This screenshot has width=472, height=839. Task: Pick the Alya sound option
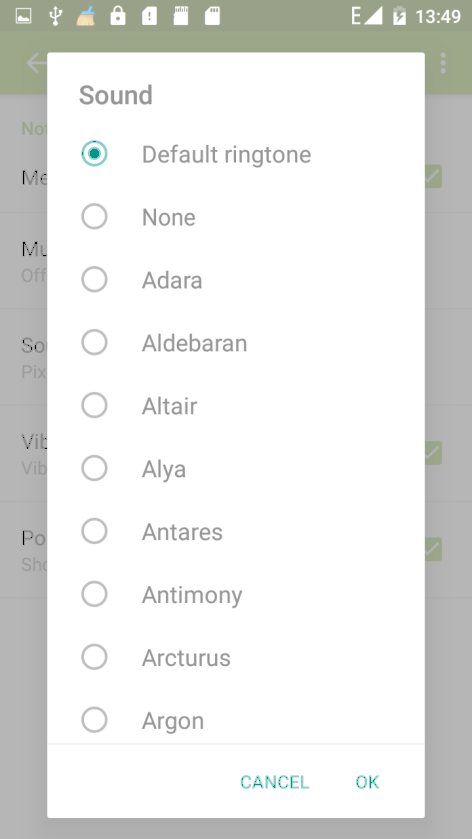point(94,469)
